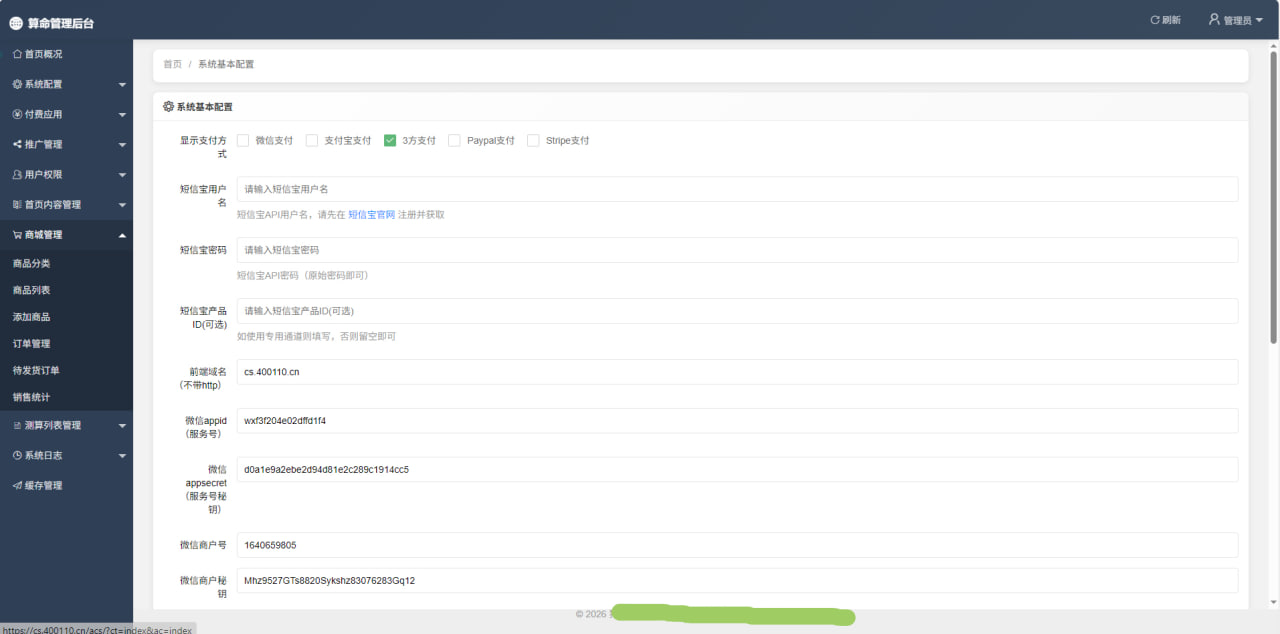The width and height of the screenshot is (1280, 634).
Task: Click the gear icon beside 系统配置 in sidebar
Action: point(17,84)
